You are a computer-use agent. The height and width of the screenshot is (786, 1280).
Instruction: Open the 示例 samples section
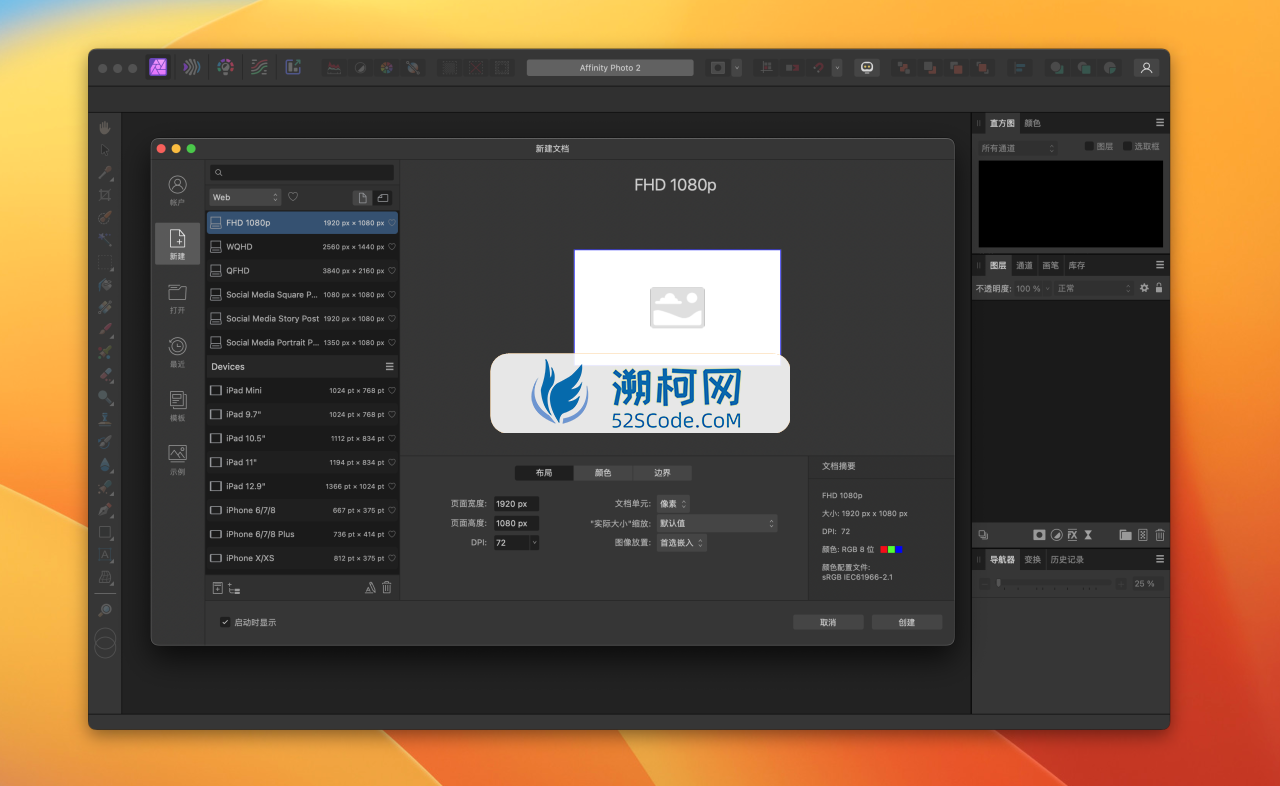[177, 459]
